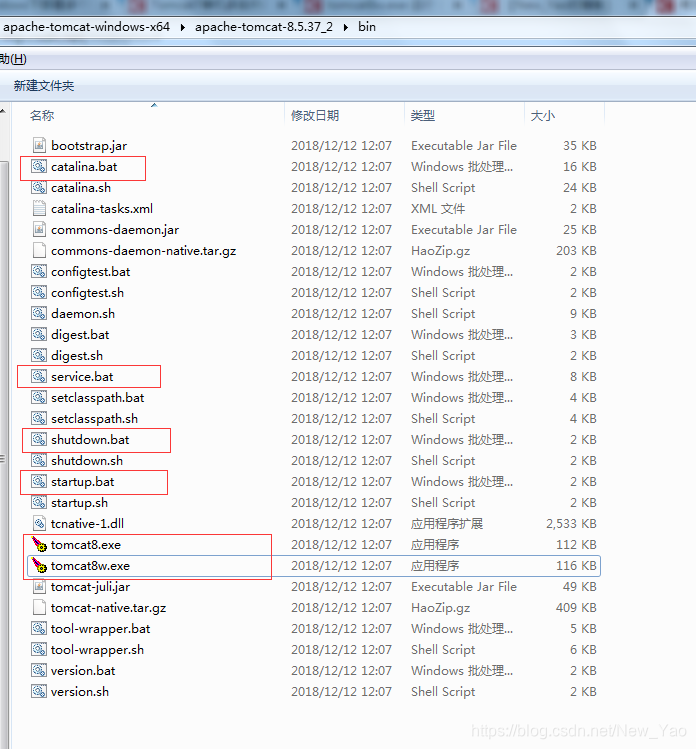Open the 帮助(H) help menu
This screenshot has width=696, height=749.
[13, 59]
